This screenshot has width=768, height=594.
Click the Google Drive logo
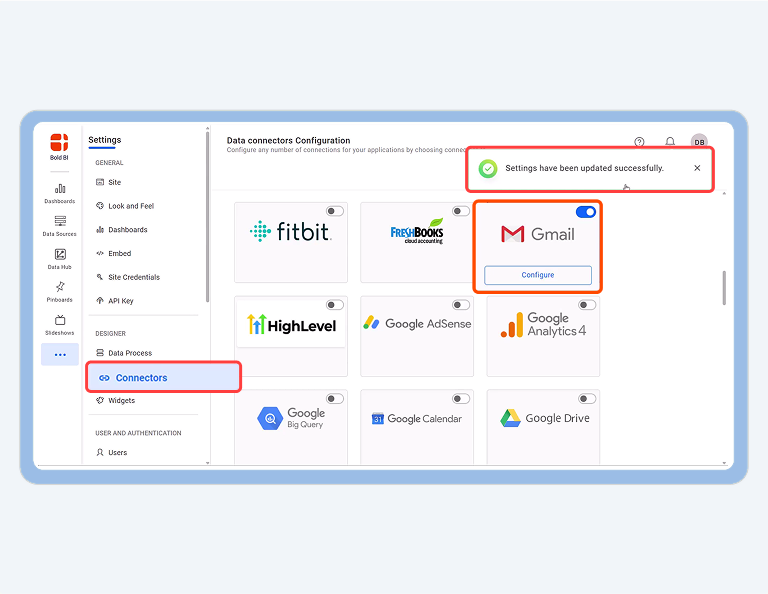click(x=545, y=418)
